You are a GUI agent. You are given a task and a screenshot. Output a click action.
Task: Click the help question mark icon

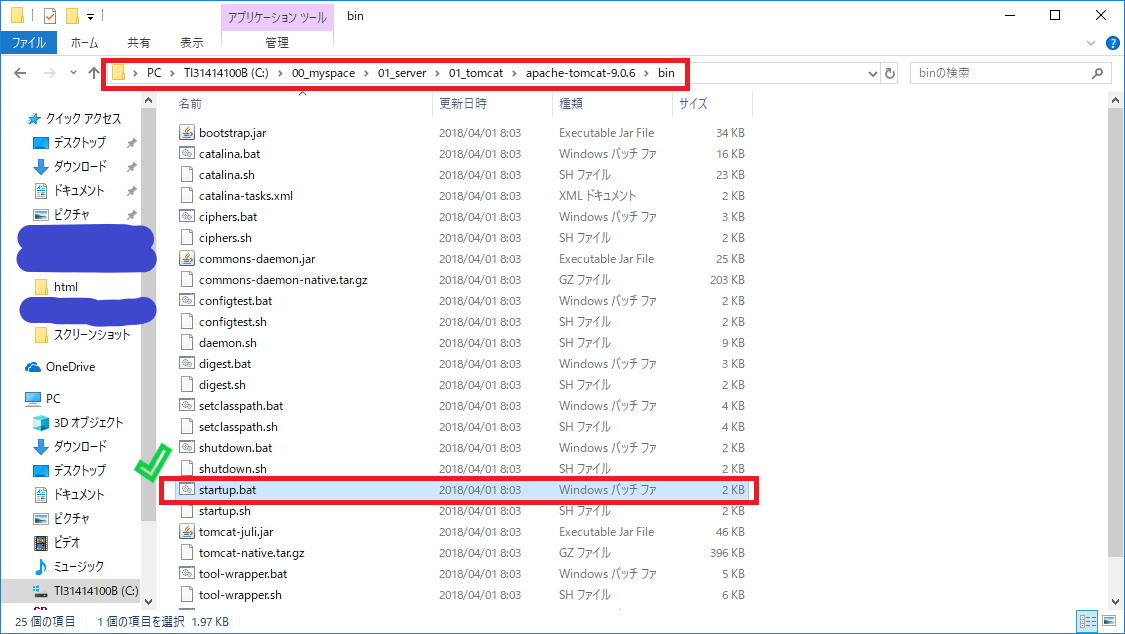1113,43
